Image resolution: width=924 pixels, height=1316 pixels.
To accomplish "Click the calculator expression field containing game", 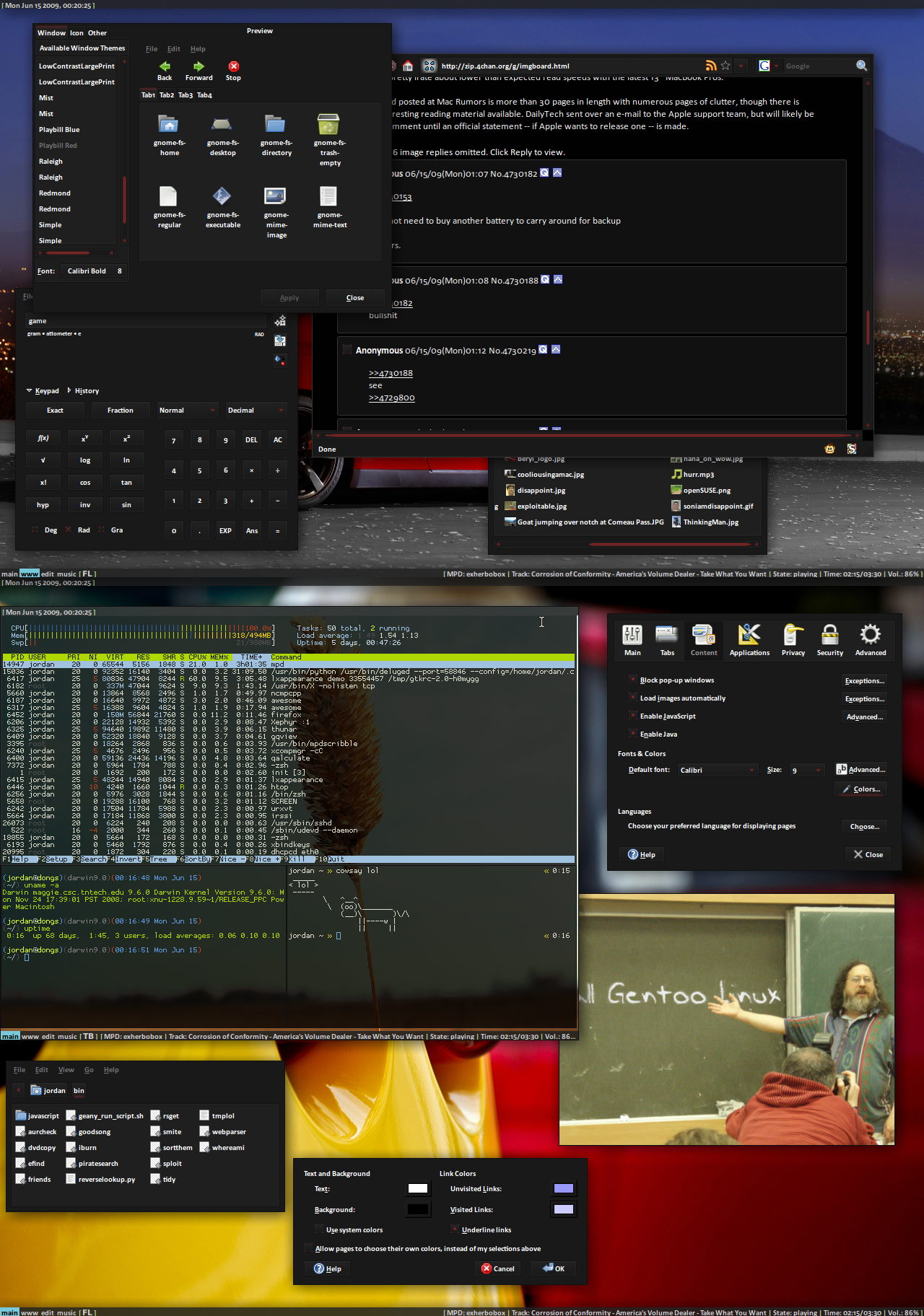I will [146, 321].
